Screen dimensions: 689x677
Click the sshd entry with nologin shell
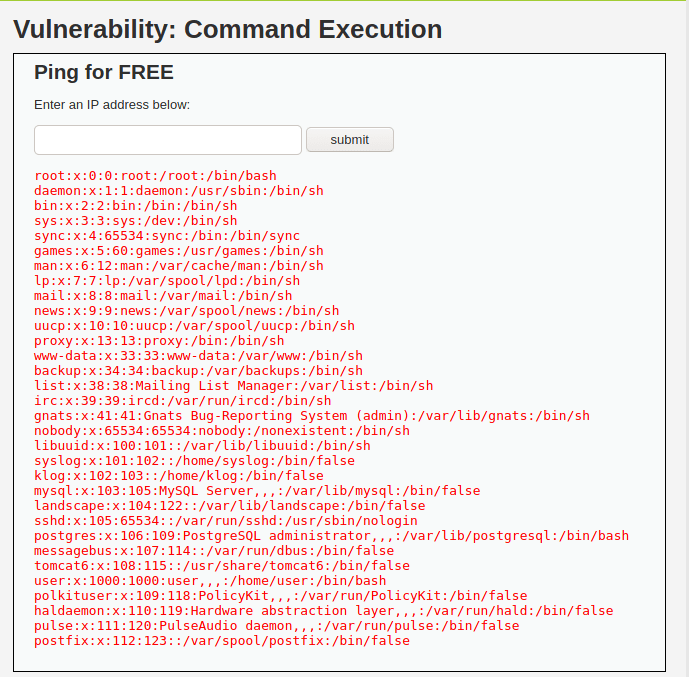click(225, 521)
